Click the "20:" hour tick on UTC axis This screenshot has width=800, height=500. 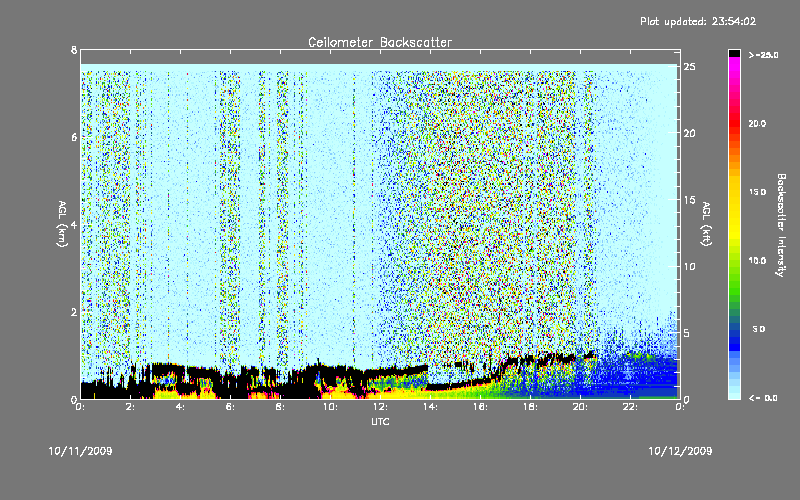[580, 407]
